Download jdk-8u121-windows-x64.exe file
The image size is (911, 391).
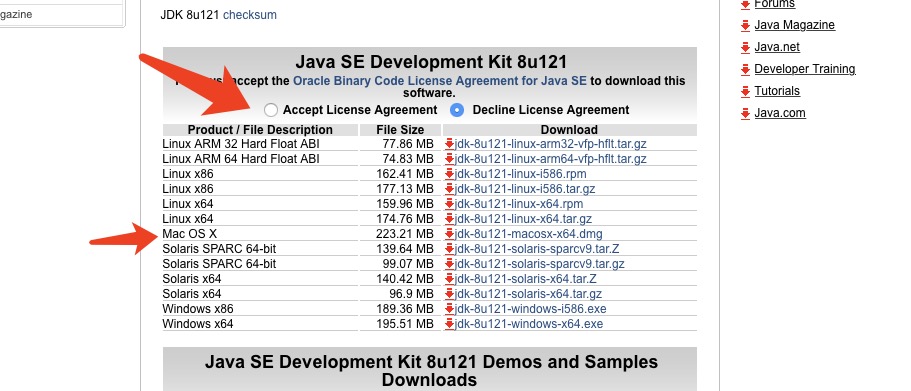(x=529, y=324)
